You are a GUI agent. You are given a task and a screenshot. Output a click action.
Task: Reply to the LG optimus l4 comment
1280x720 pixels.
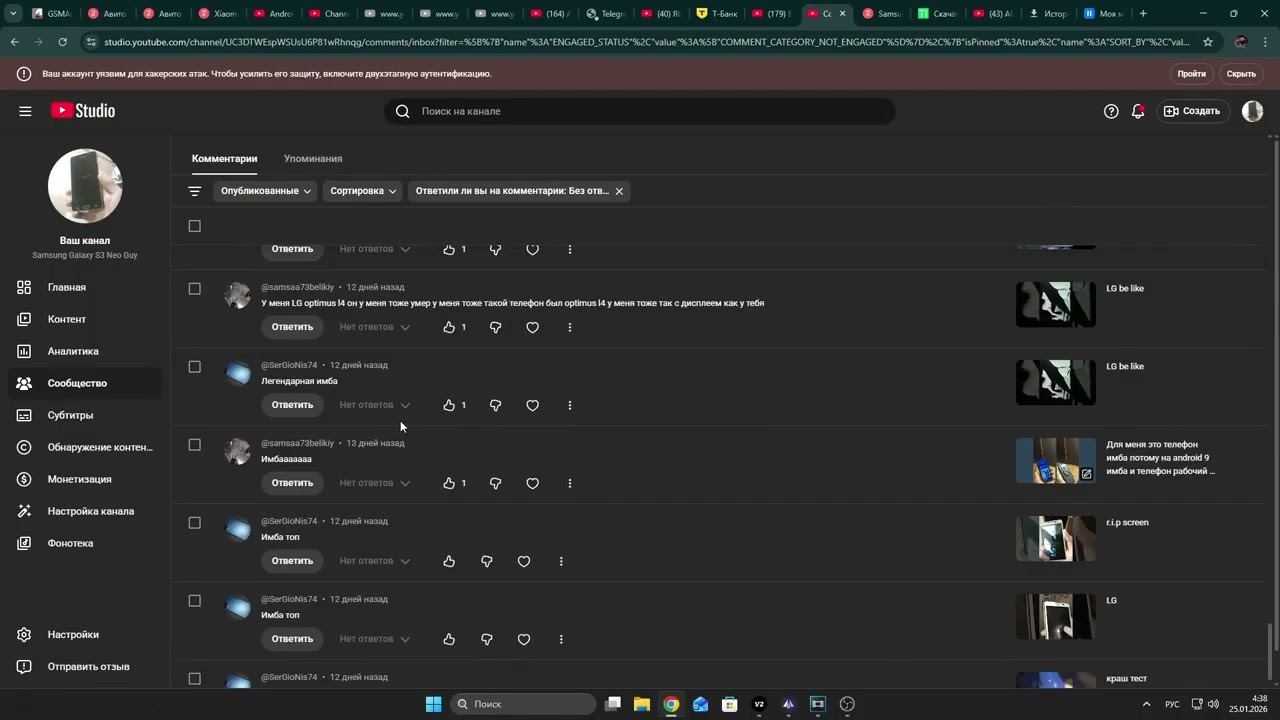(292, 327)
